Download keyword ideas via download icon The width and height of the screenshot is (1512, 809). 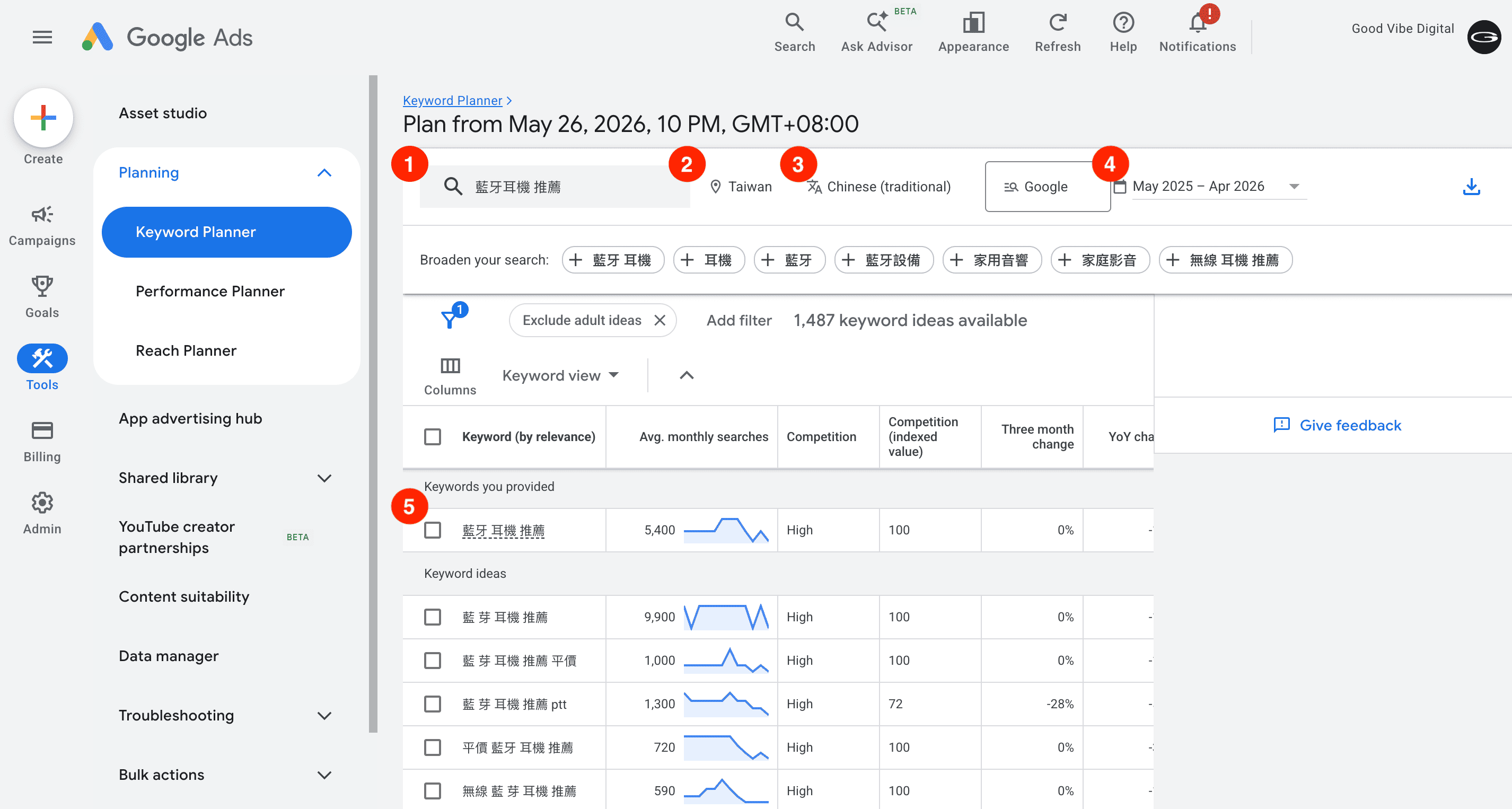click(1471, 187)
